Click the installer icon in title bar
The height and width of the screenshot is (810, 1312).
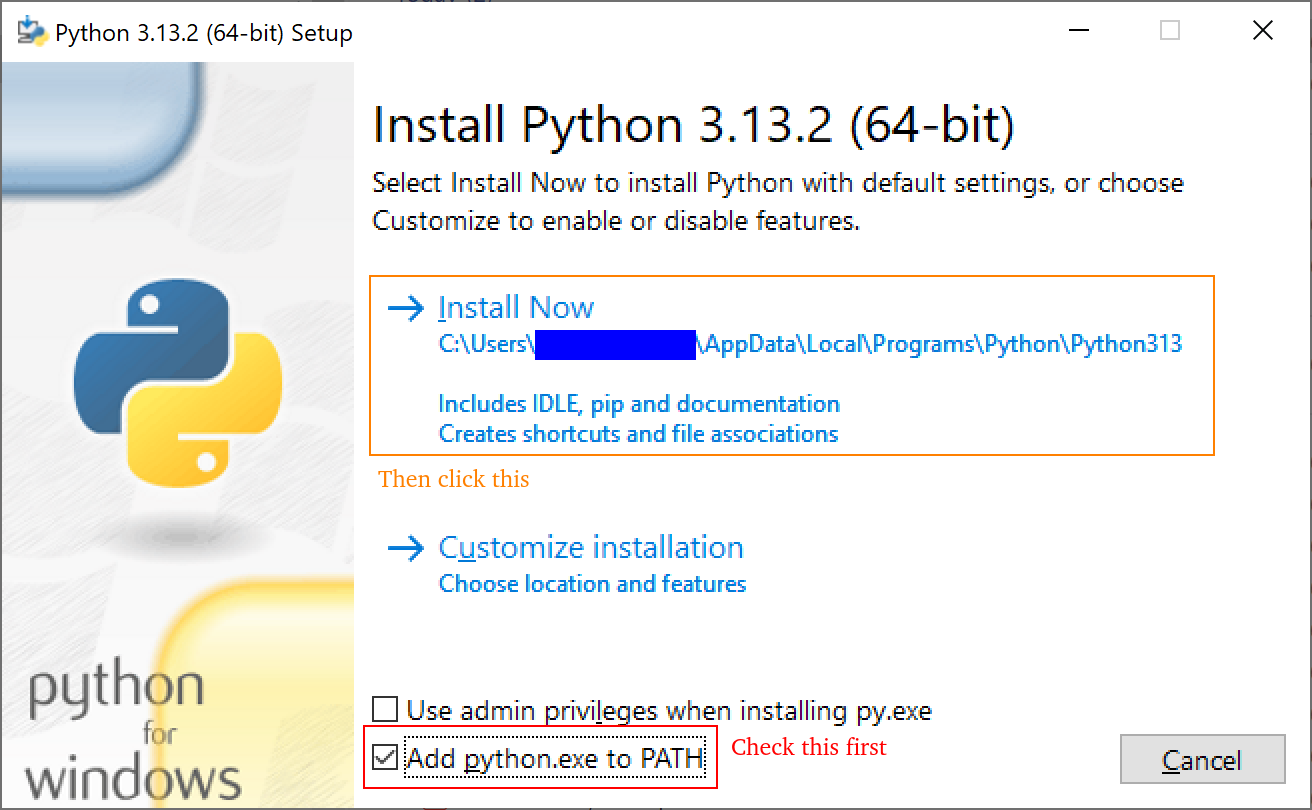tap(31, 32)
